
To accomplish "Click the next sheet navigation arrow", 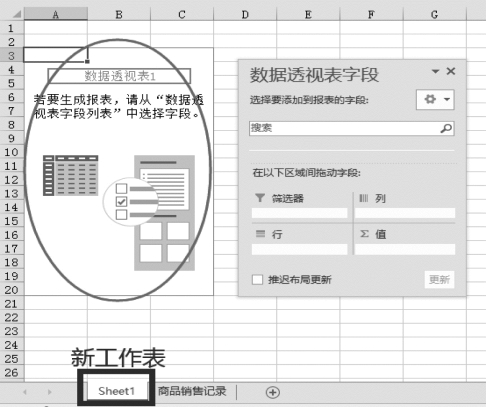I will (x=50, y=392).
